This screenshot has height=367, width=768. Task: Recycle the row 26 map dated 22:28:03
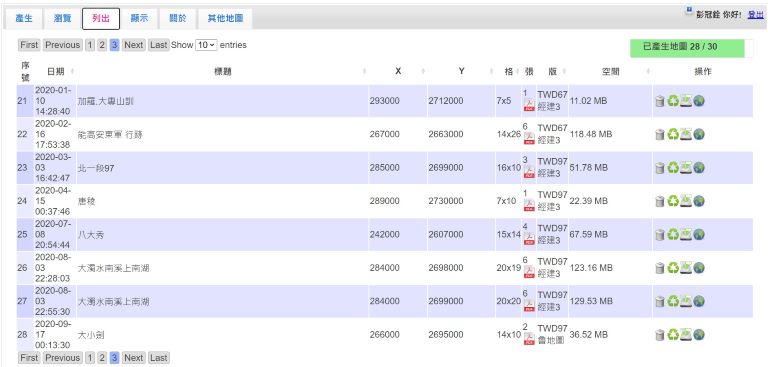tap(673, 268)
